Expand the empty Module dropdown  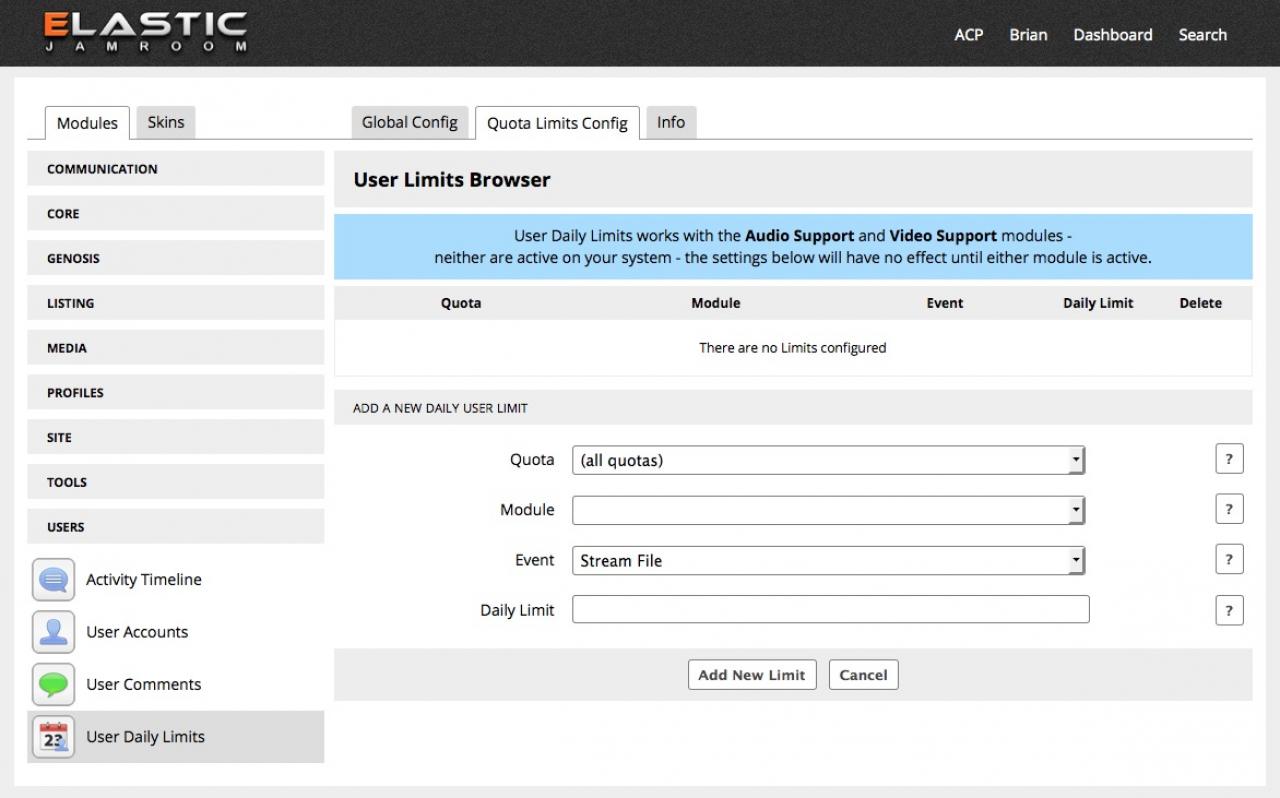(x=828, y=510)
